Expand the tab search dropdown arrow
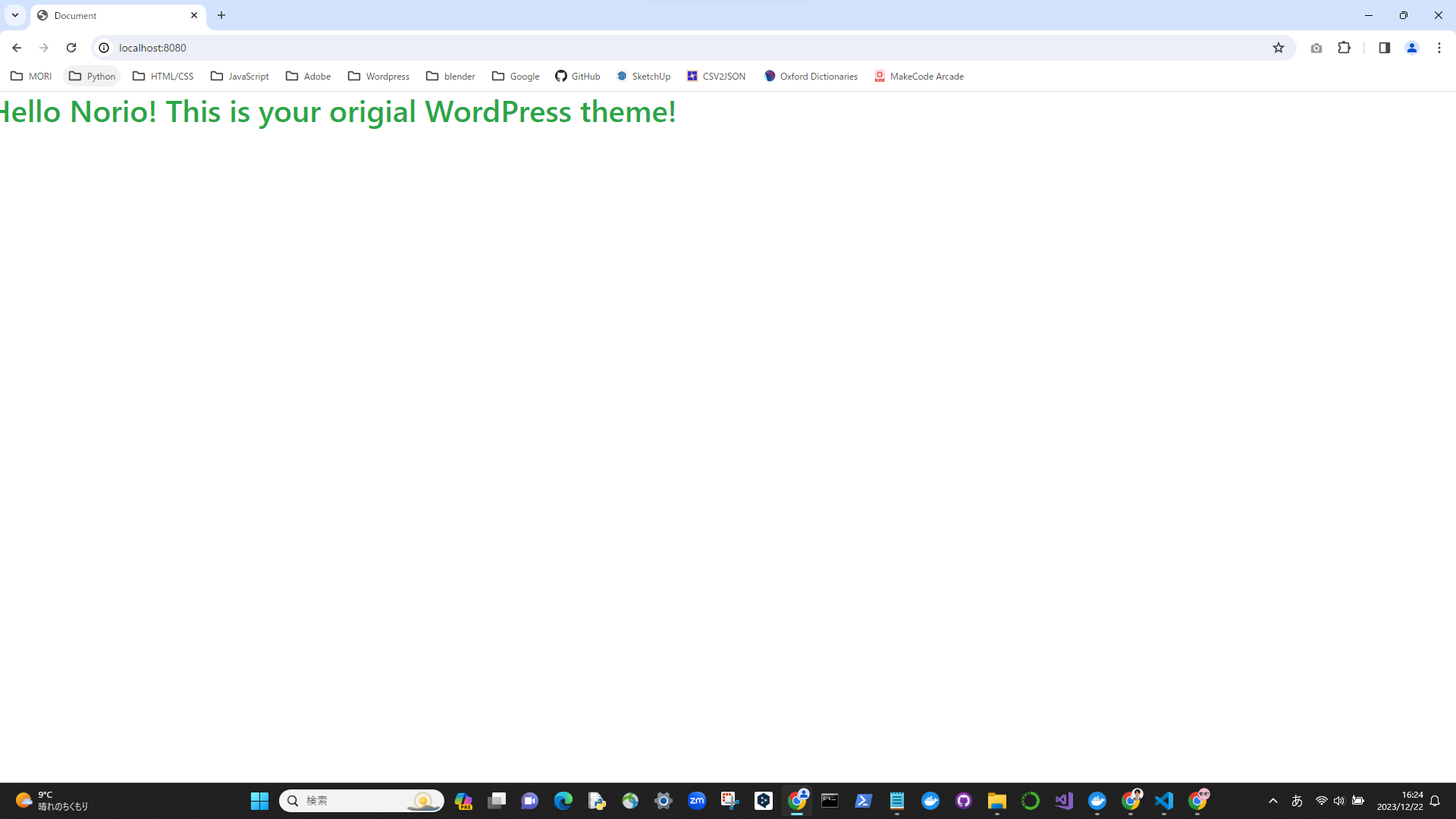The image size is (1456, 819). (14, 15)
